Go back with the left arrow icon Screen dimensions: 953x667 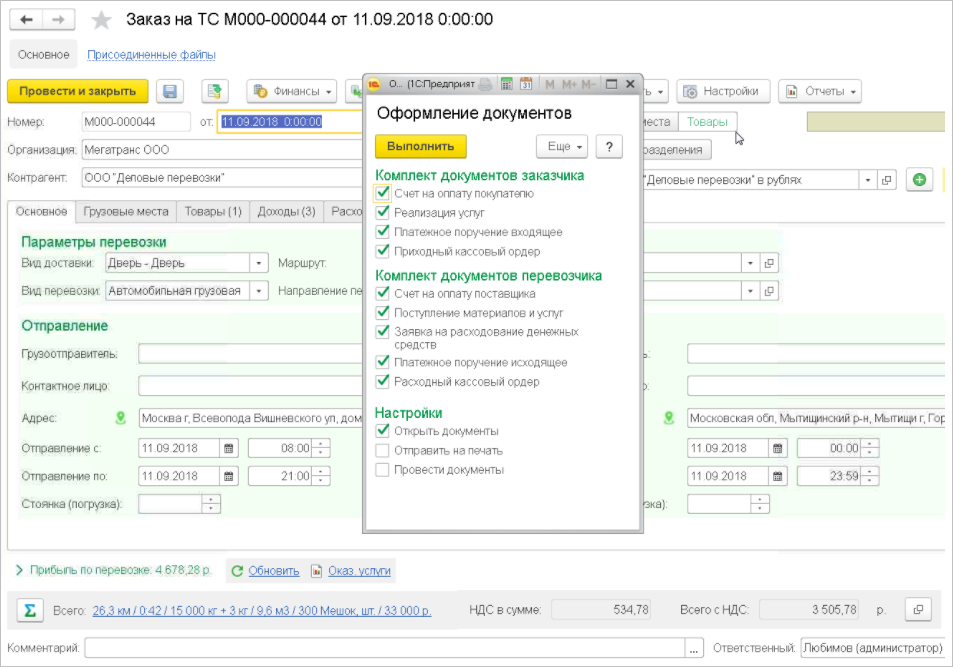click(x=26, y=19)
